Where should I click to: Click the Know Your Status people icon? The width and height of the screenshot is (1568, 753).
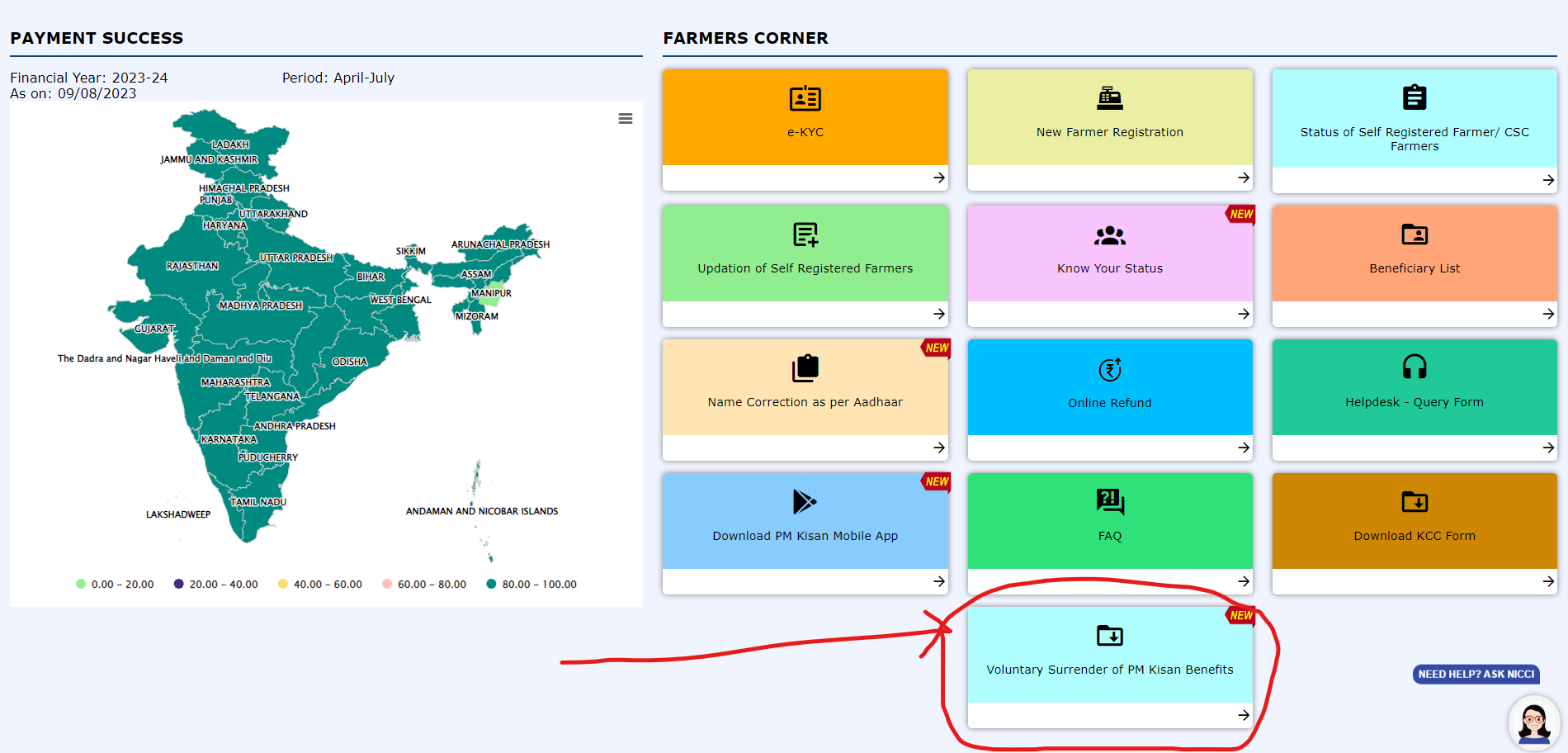coord(1109,235)
